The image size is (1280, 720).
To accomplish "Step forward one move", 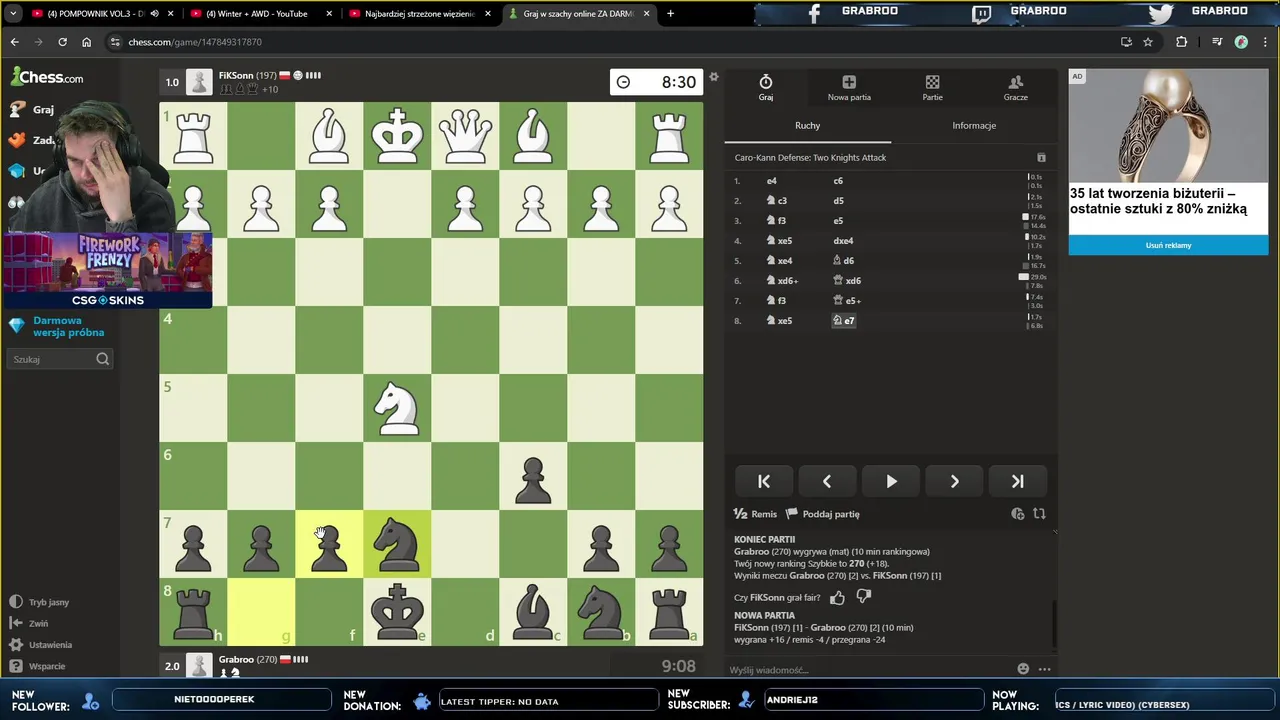I will click(x=954, y=481).
